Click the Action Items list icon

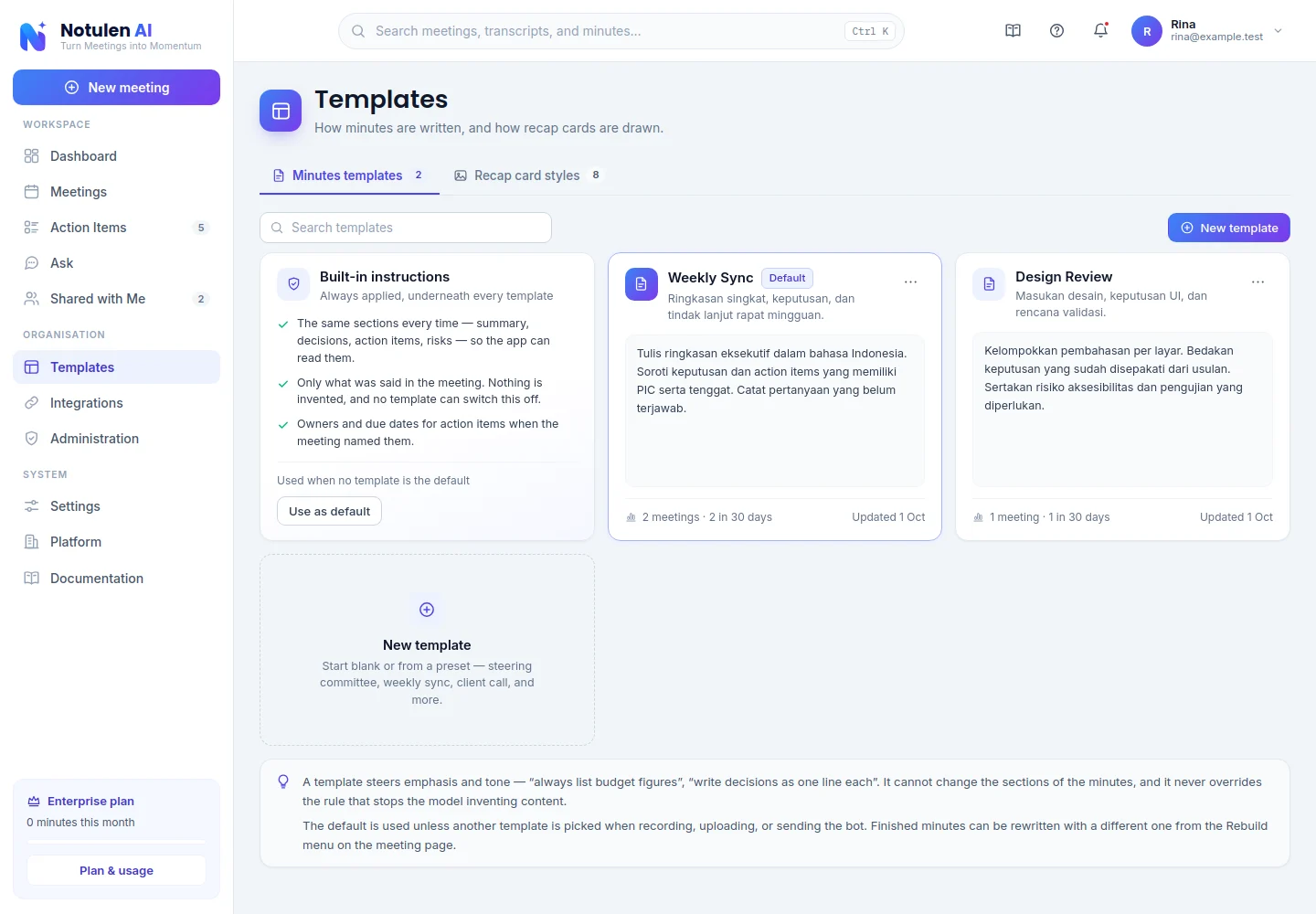point(31,228)
